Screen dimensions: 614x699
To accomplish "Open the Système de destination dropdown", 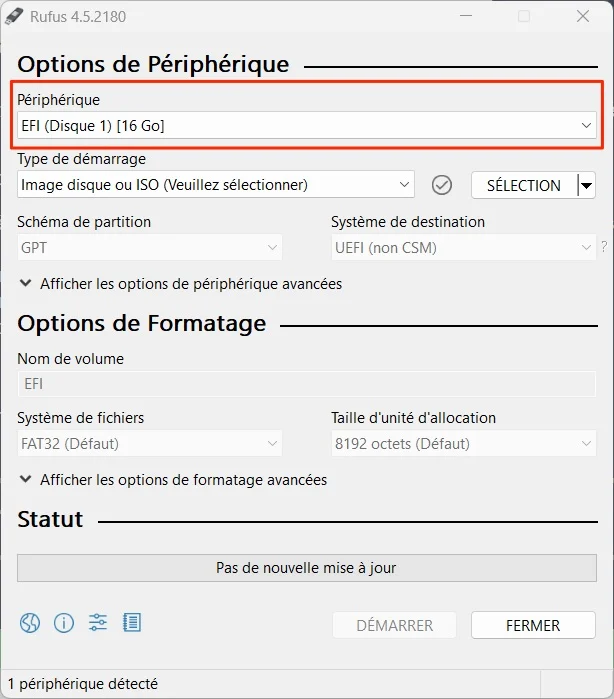I will click(x=463, y=247).
